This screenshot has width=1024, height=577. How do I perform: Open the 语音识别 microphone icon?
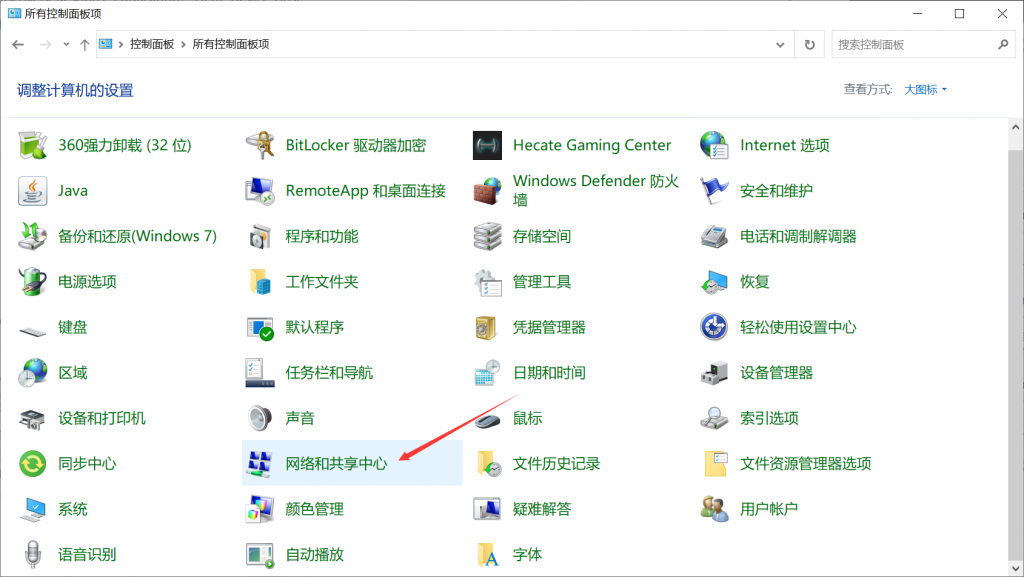pos(33,555)
